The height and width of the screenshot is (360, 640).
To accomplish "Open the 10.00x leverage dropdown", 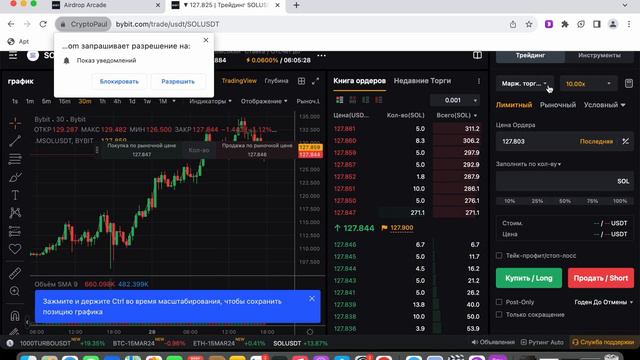I will 588,84.
